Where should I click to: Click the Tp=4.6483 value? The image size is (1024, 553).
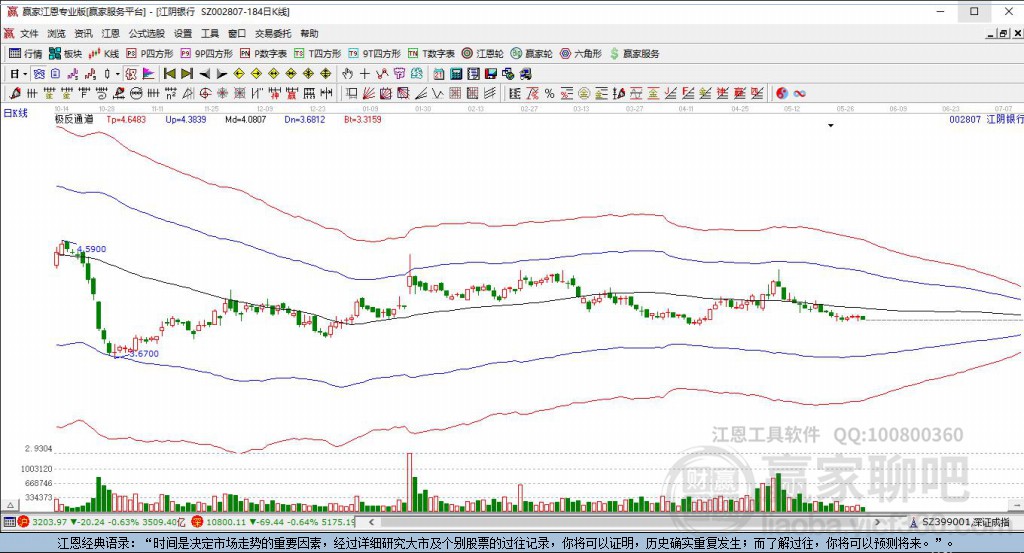[x=126, y=119]
